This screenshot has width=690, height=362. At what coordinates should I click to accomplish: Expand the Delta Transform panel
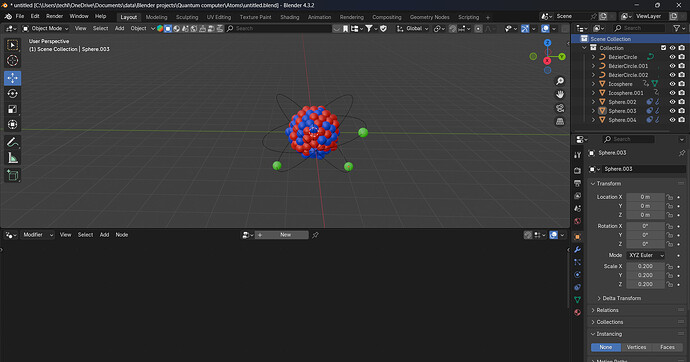tap(621, 298)
